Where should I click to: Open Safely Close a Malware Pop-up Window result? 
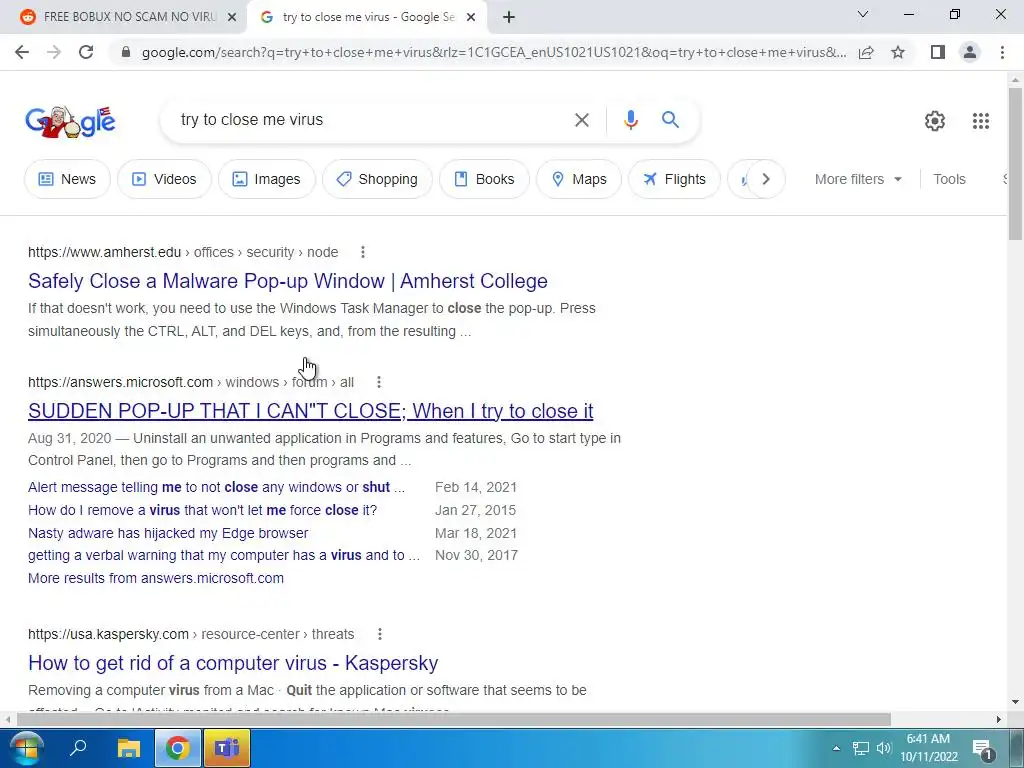[x=288, y=281]
